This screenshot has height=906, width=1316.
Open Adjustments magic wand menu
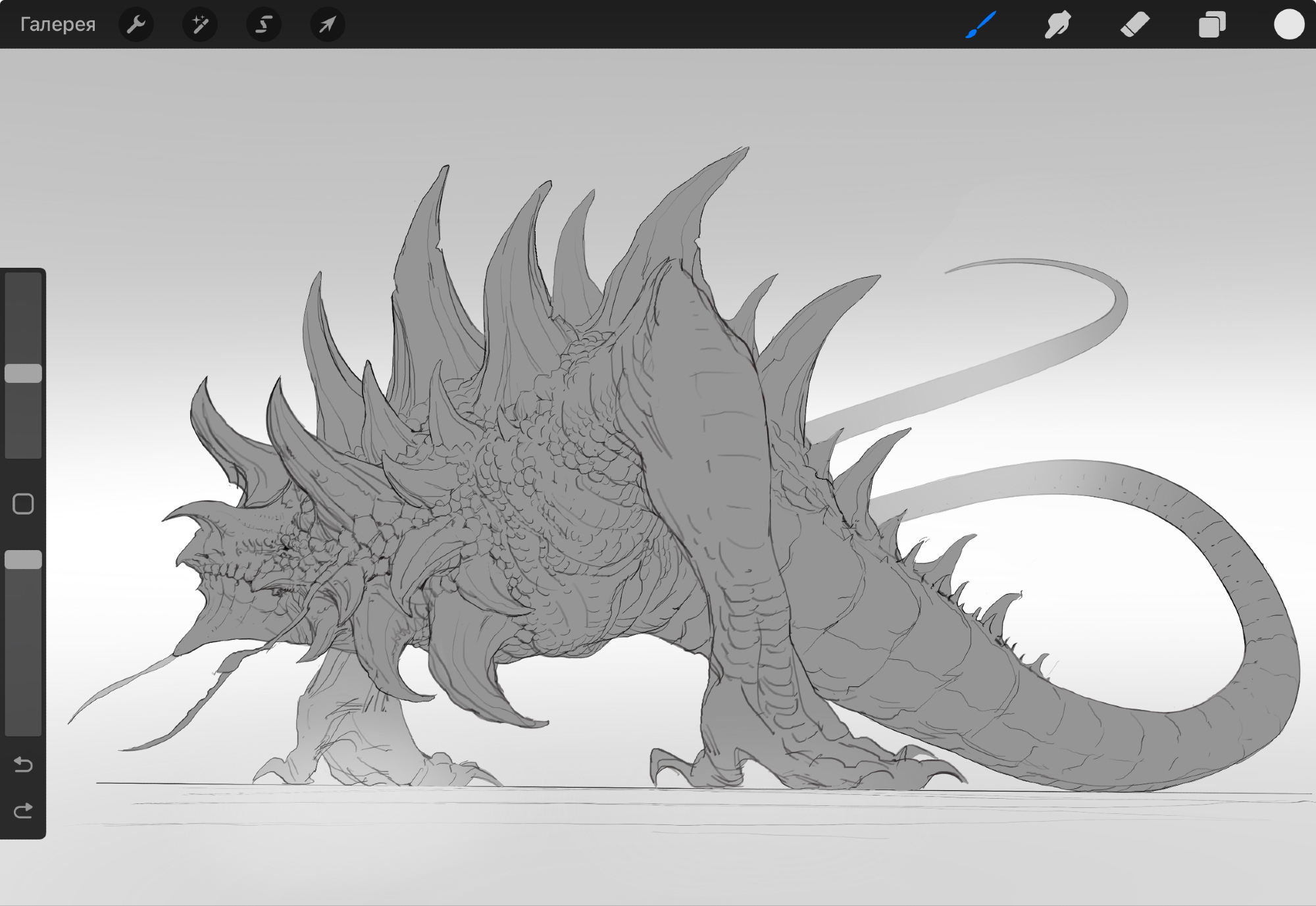pos(199,24)
